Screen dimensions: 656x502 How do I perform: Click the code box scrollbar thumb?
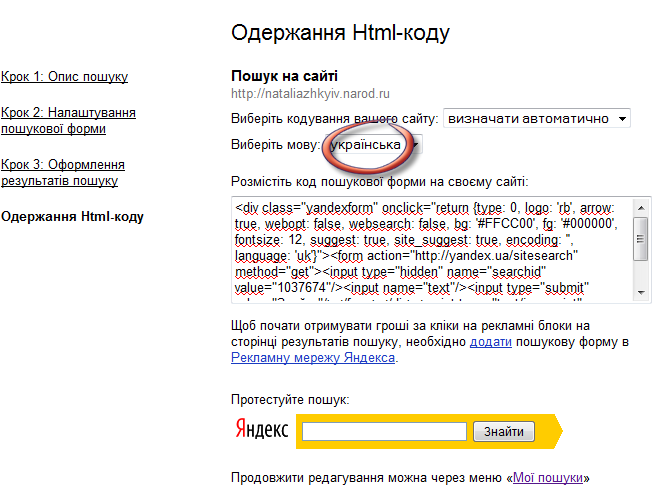[x=641, y=239]
